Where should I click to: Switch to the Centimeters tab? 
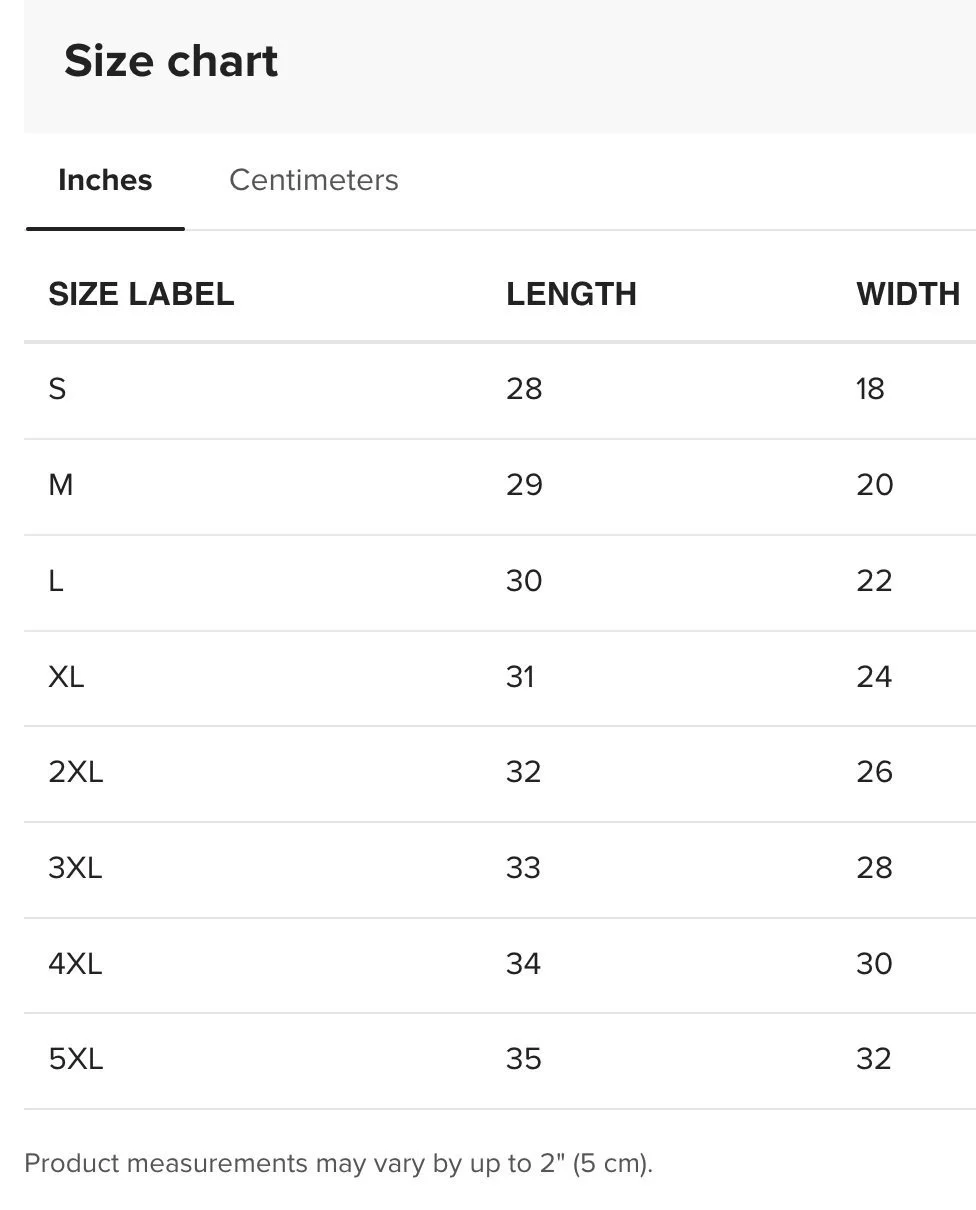(313, 180)
